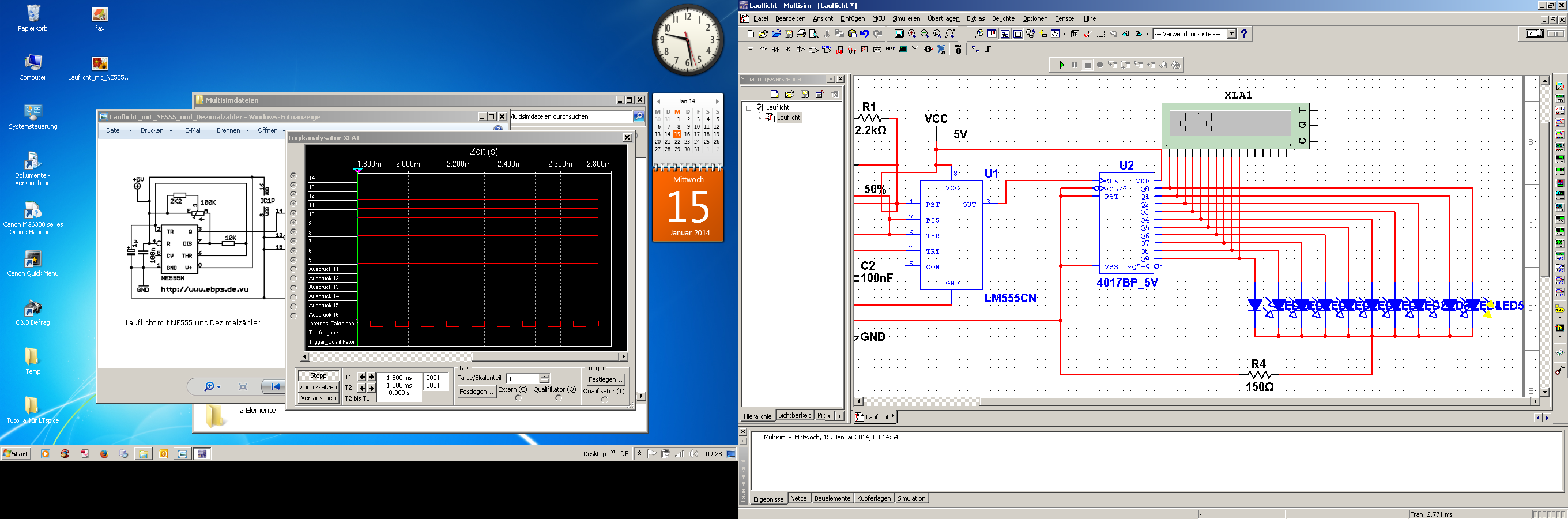Select the Extern (C) radio button

click(x=518, y=398)
